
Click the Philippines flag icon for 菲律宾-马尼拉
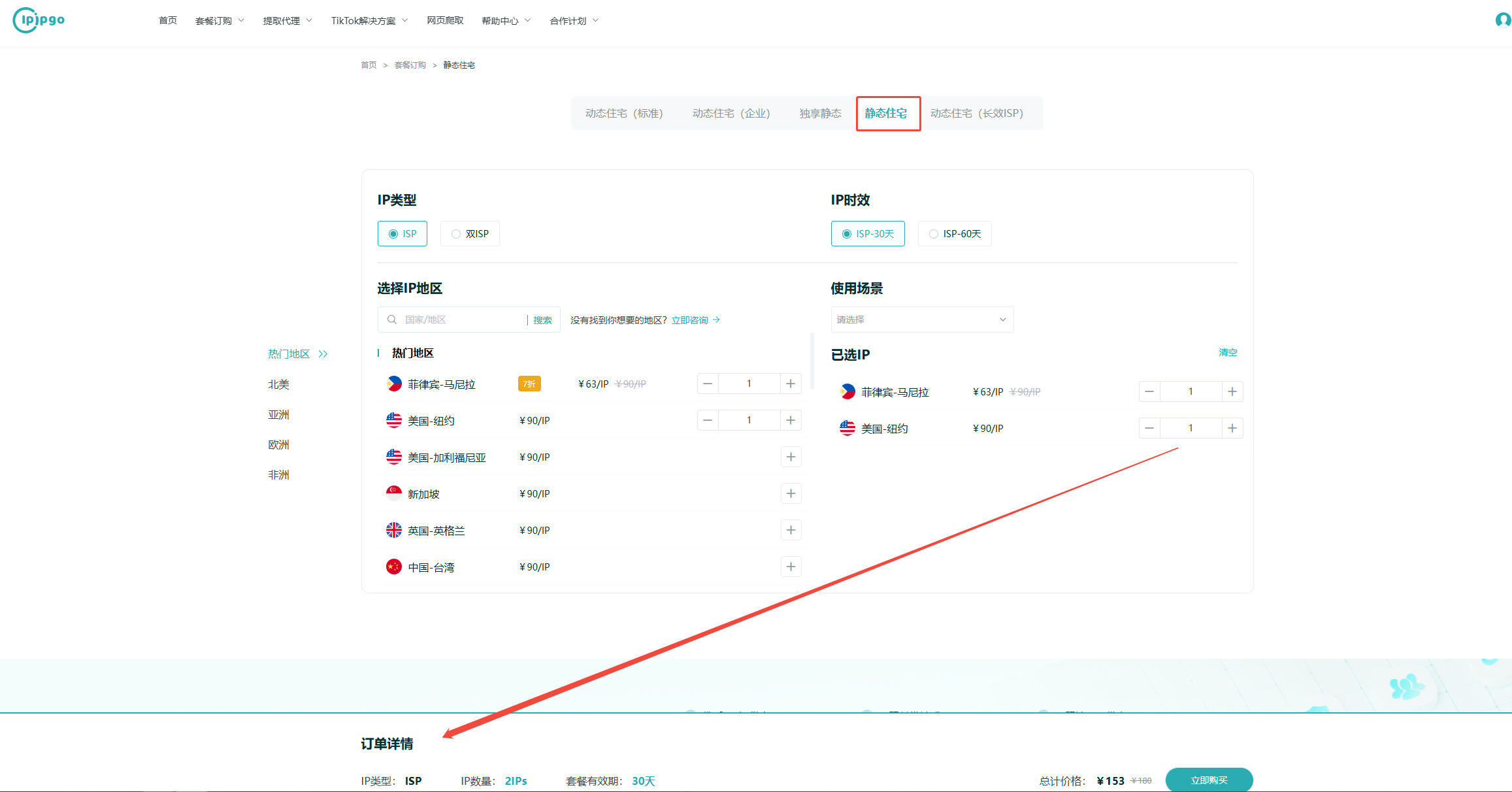click(394, 384)
